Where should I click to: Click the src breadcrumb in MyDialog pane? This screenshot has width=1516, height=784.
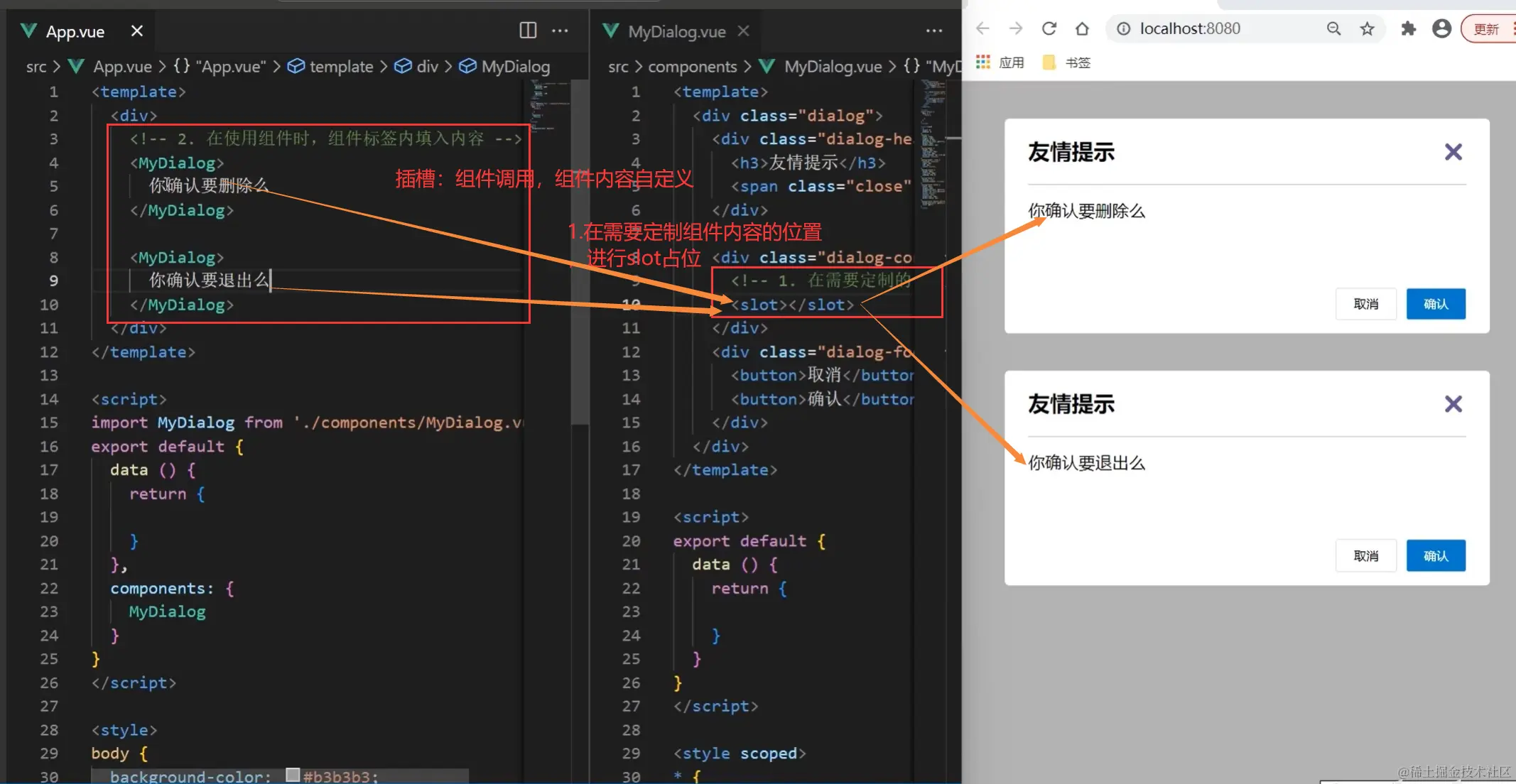pos(618,67)
